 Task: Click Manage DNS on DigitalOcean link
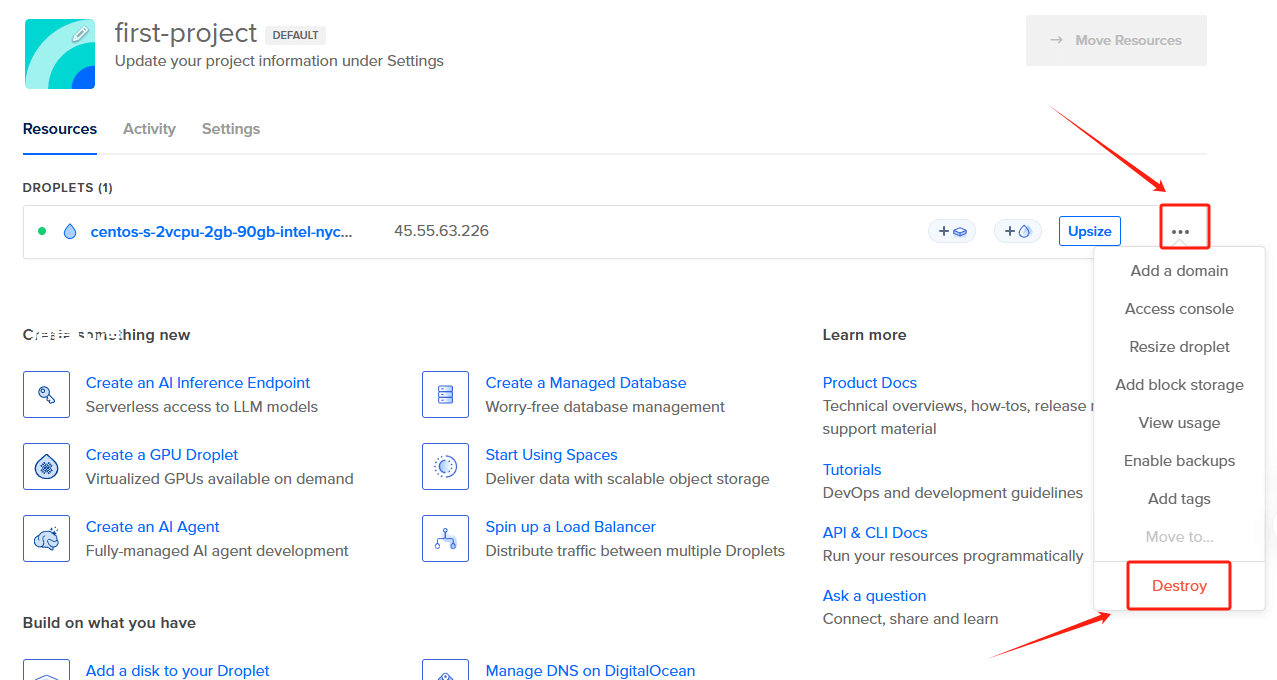[590, 671]
